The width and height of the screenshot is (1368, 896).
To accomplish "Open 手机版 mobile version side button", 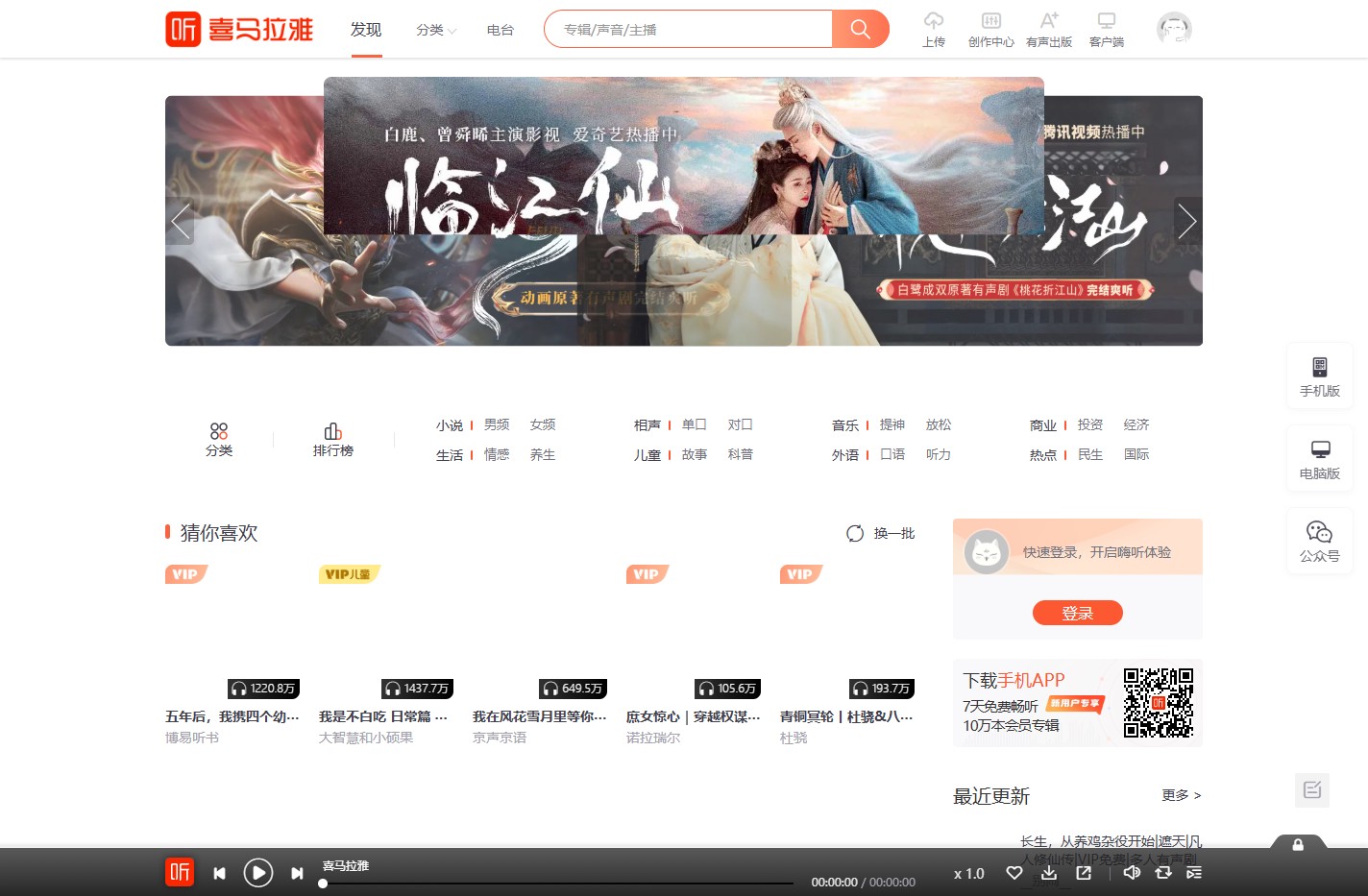I will 1320,376.
